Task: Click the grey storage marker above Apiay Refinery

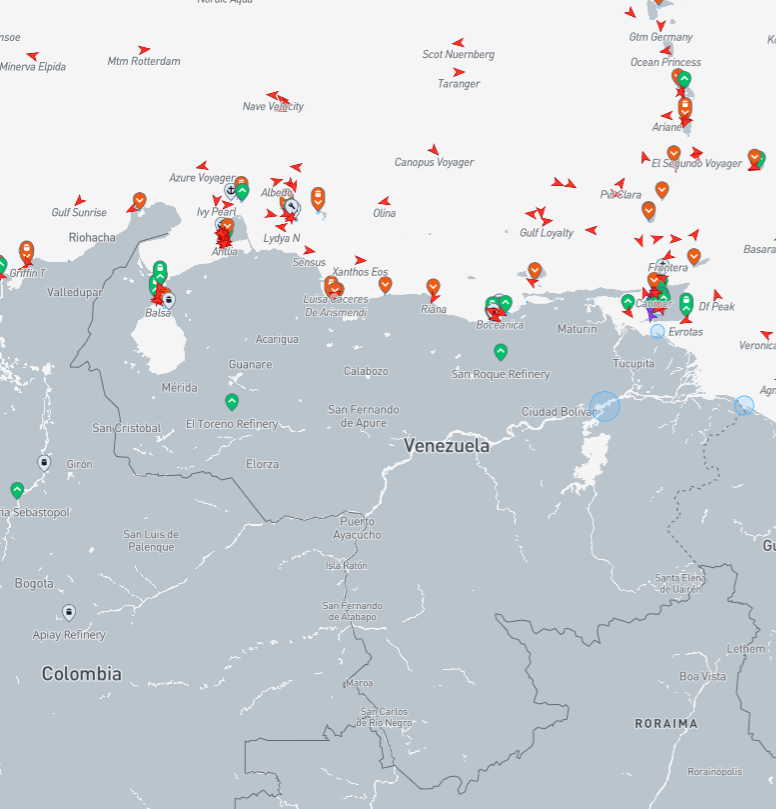Action: click(x=69, y=612)
